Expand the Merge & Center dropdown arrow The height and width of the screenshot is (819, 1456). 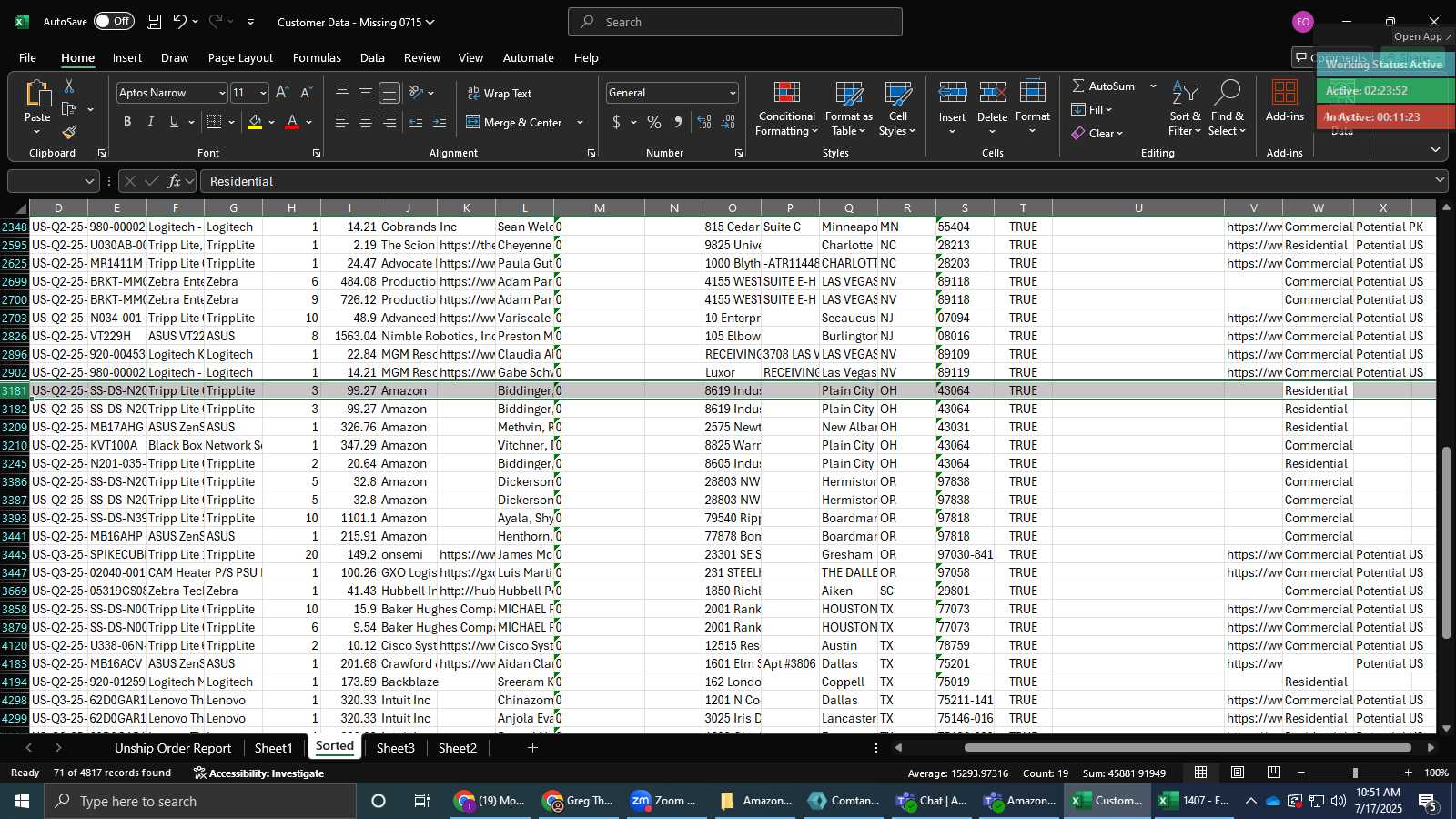581,122
